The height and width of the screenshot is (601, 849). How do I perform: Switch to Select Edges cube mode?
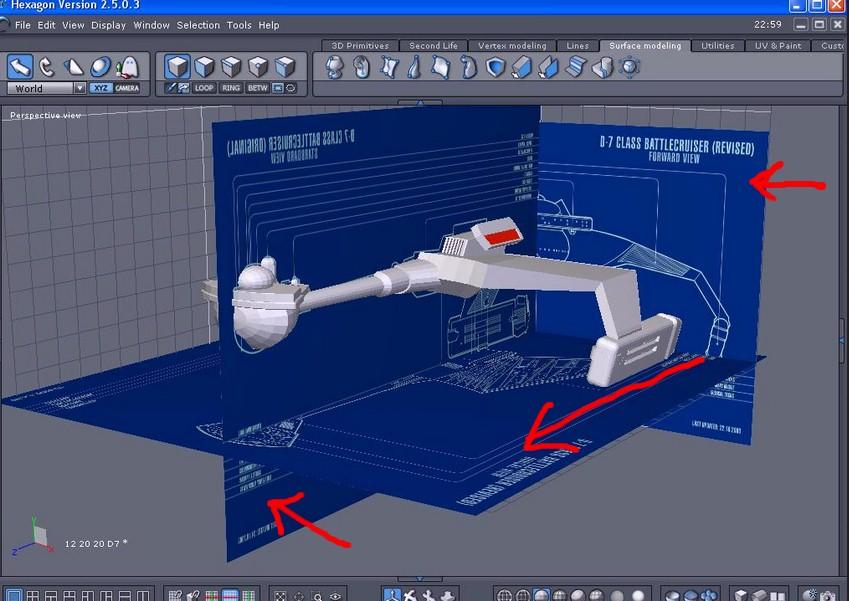point(231,67)
